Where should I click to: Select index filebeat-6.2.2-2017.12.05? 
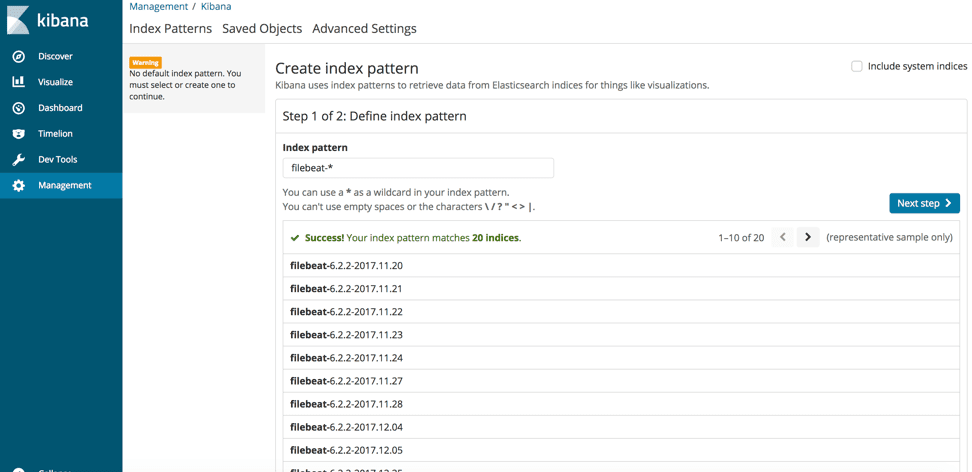(x=621, y=450)
